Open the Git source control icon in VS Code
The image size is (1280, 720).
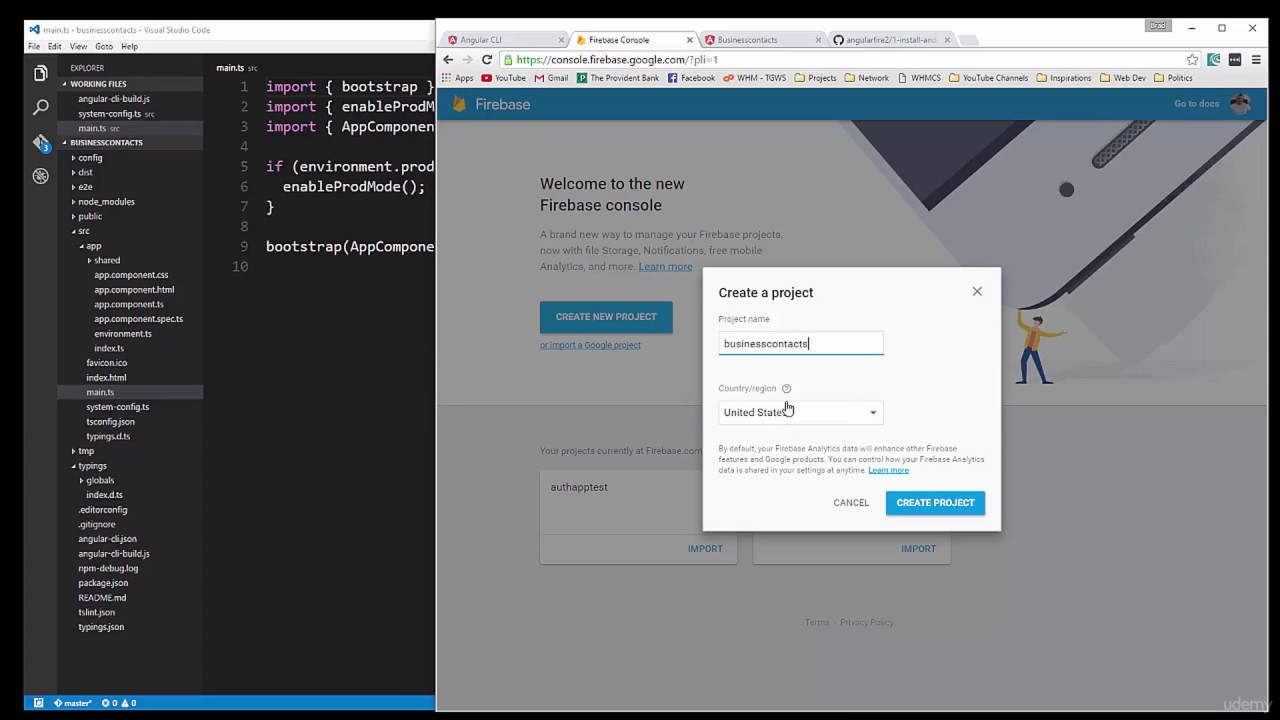click(x=40, y=142)
